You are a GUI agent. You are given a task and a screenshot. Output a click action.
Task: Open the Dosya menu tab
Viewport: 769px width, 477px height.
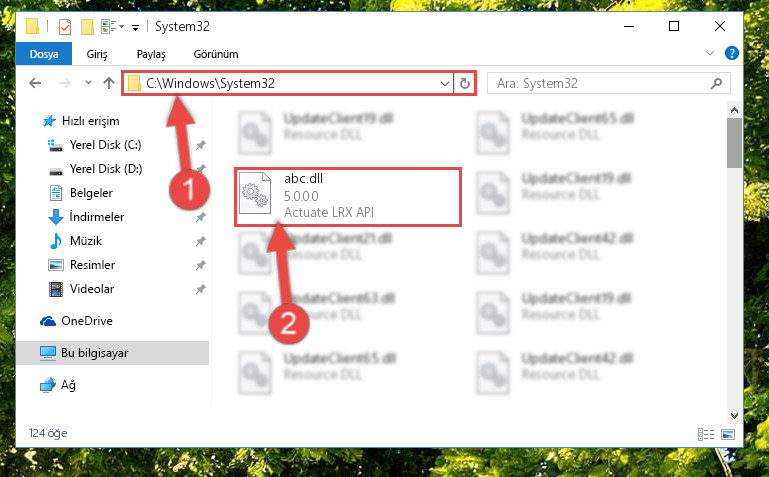pos(44,54)
